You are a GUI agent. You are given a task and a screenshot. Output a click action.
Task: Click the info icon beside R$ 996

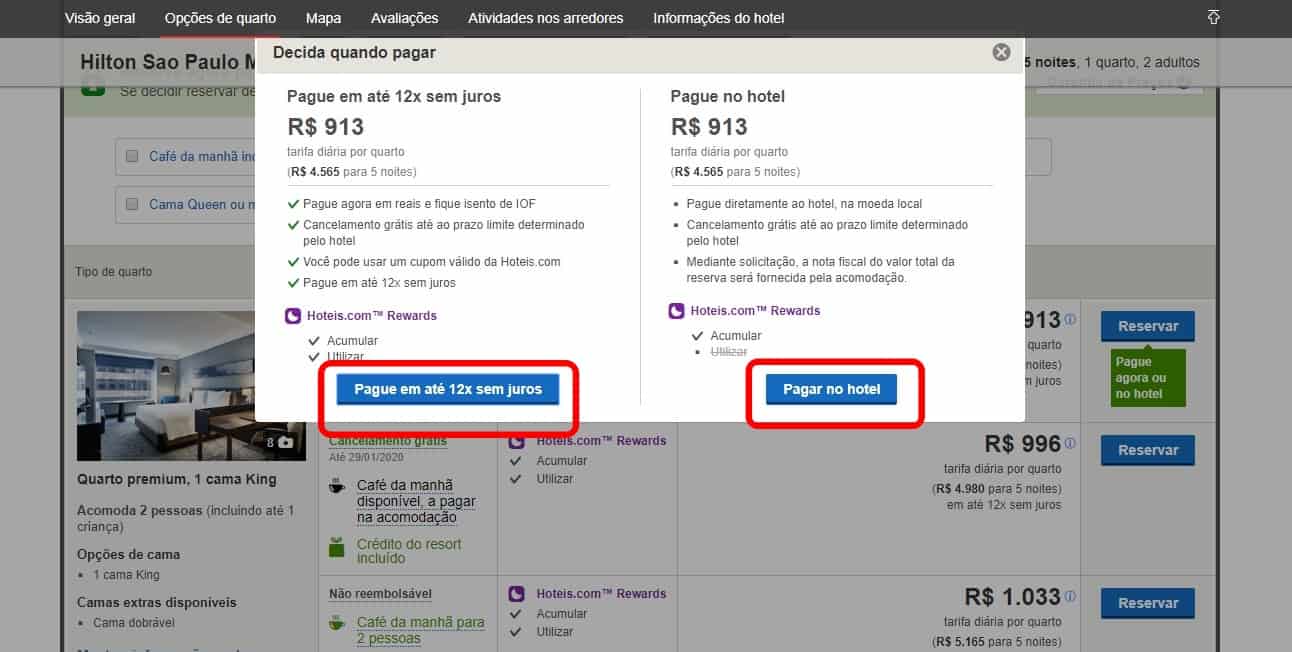pyautogui.click(x=1070, y=443)
